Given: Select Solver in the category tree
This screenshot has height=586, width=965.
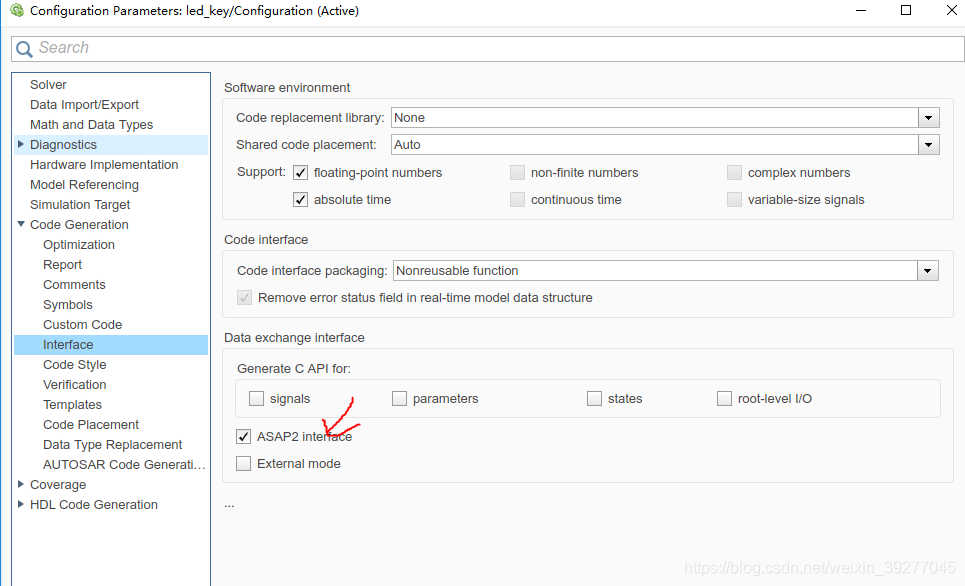Looking at the screenshot, I should point(48,85).
